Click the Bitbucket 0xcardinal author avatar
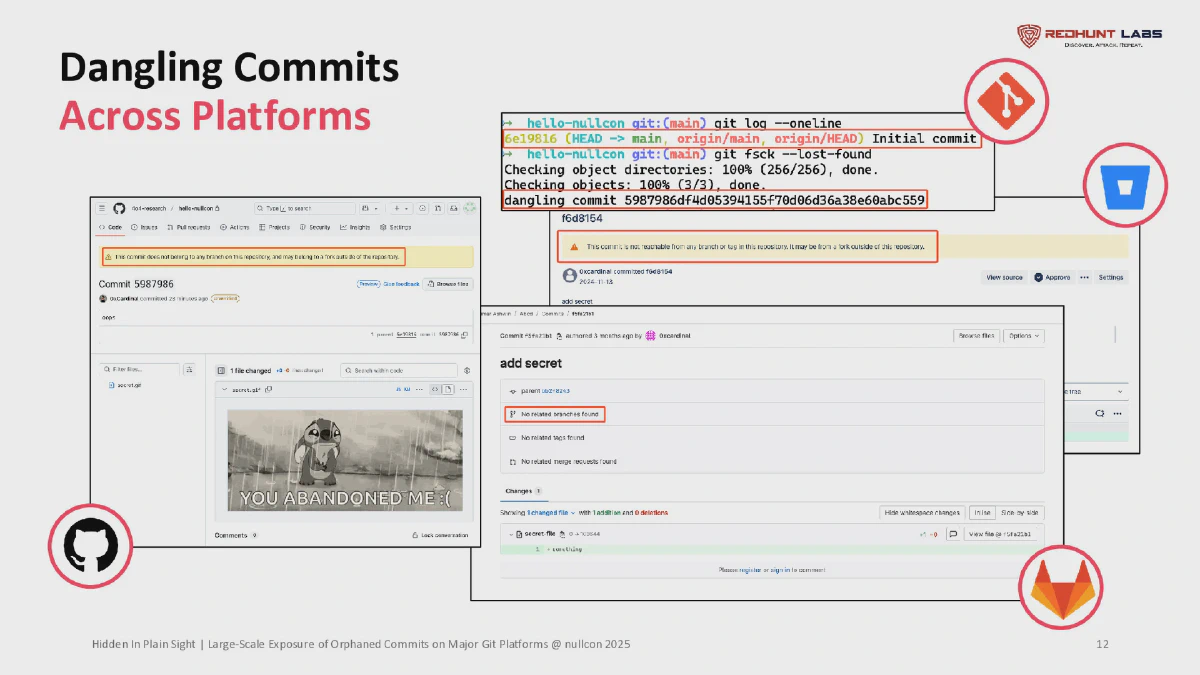1200x675 pixels. (568, 275)
